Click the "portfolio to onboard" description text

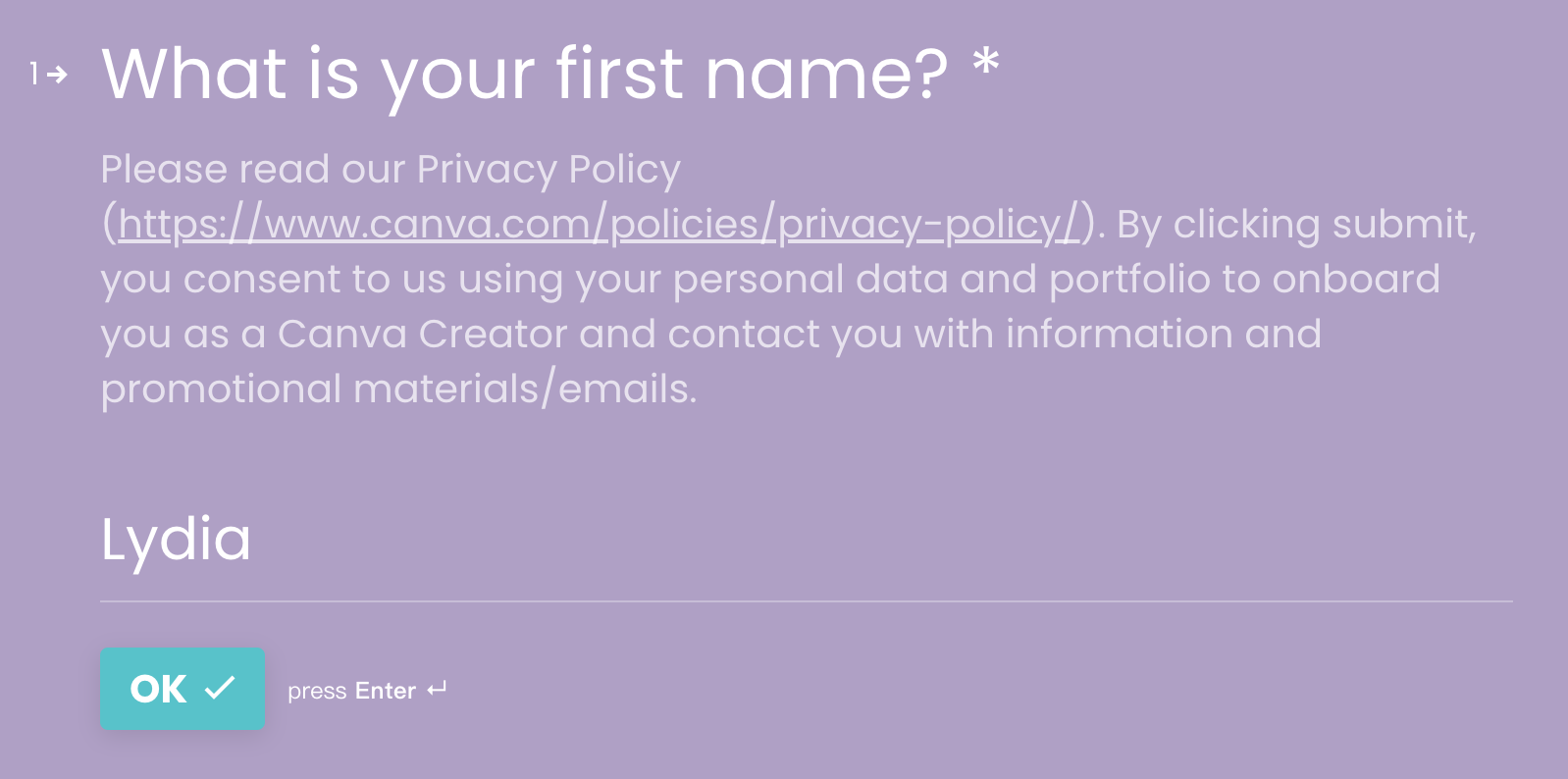[1244, 280]
